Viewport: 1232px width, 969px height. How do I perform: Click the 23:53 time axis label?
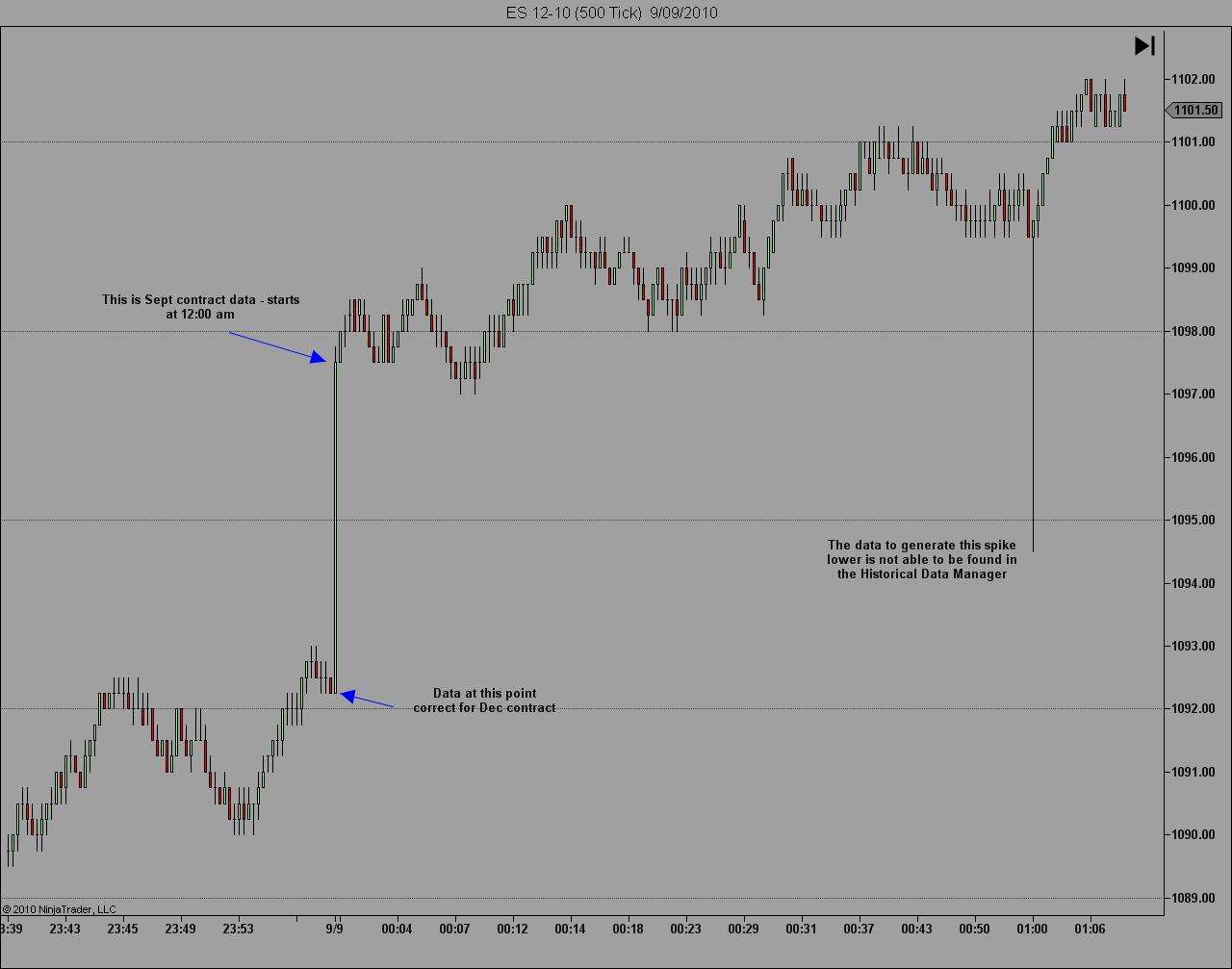coord(239,930)
